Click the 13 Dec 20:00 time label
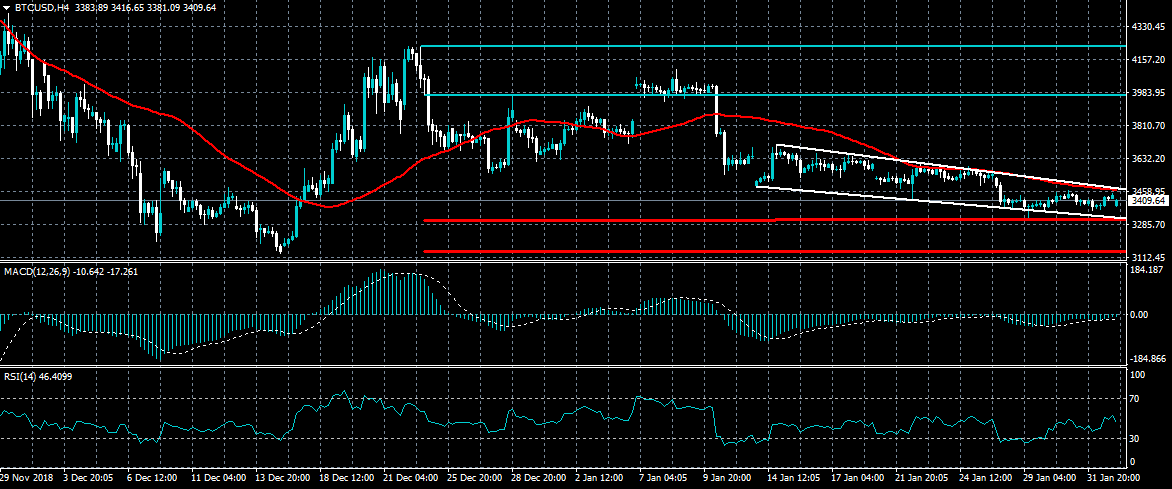Screen dimensions: 1172x489 click(x=283, y=477)
